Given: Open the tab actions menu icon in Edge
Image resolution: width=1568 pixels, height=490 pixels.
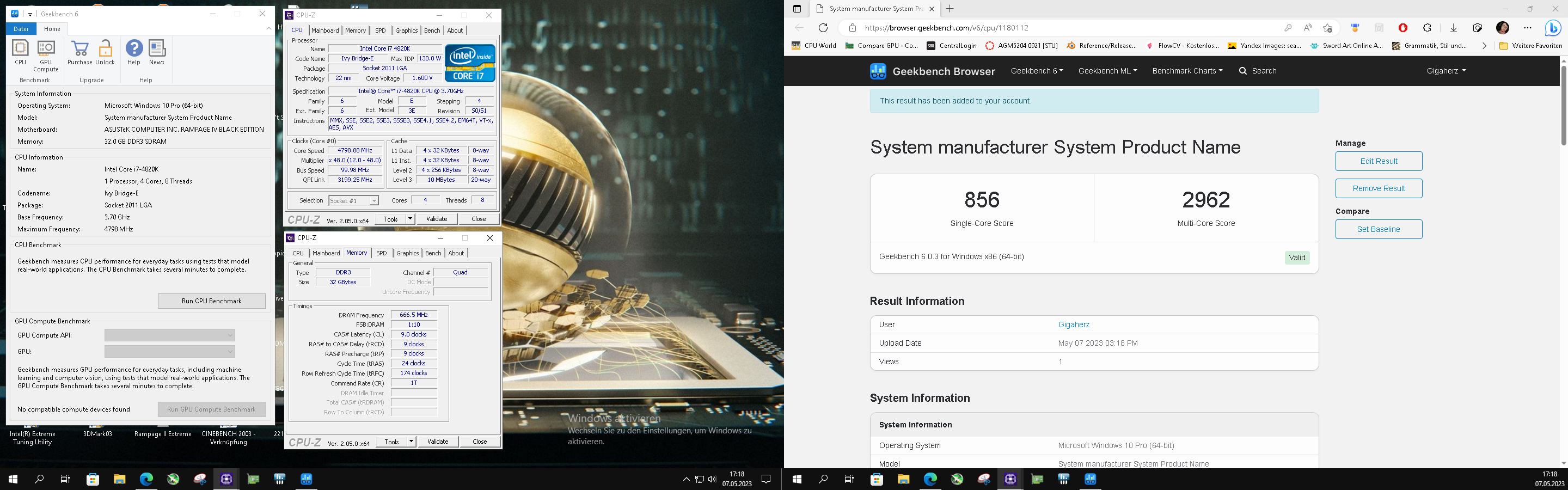Looking at the screenshot, I should (797, 9).
